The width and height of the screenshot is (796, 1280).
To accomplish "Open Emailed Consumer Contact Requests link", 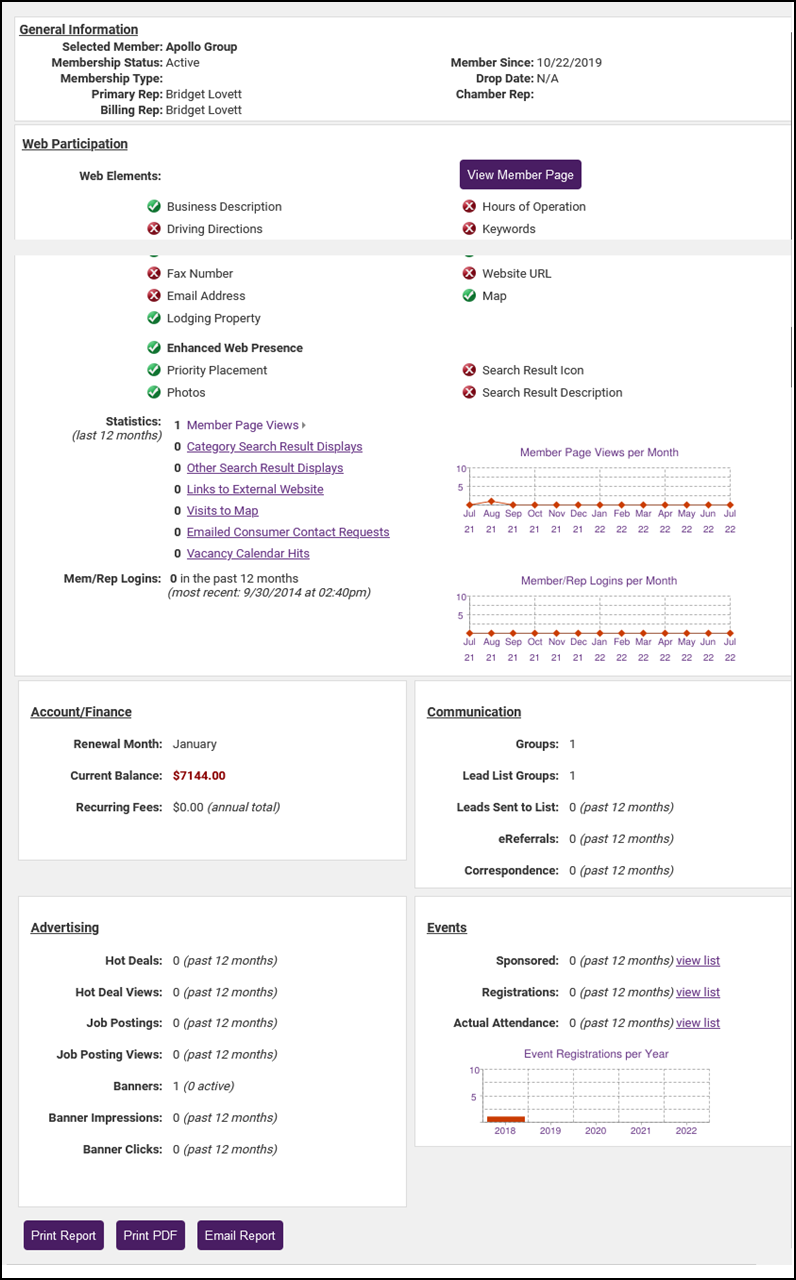I will [288, 532].
